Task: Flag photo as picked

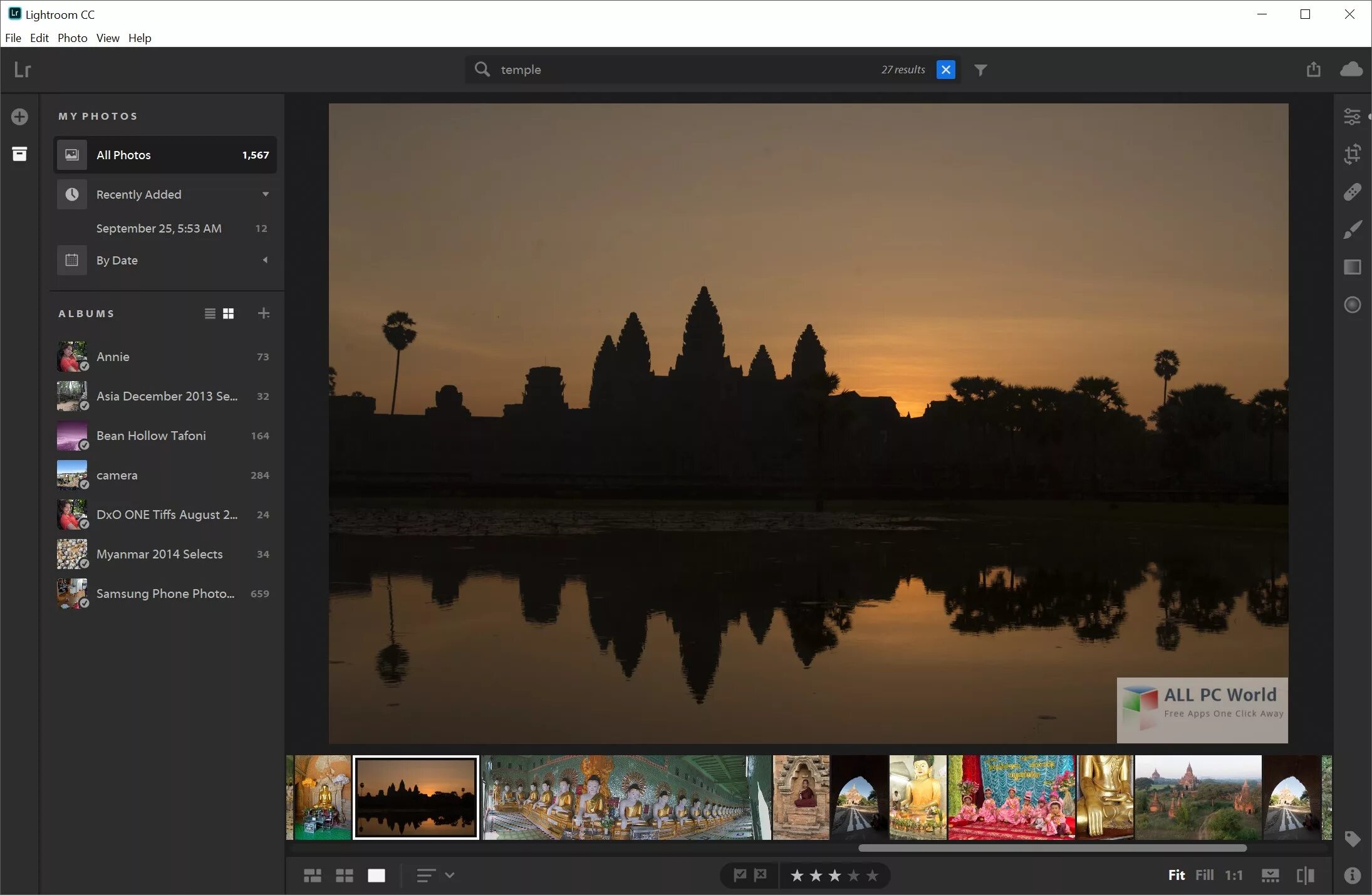Action: 740,875
